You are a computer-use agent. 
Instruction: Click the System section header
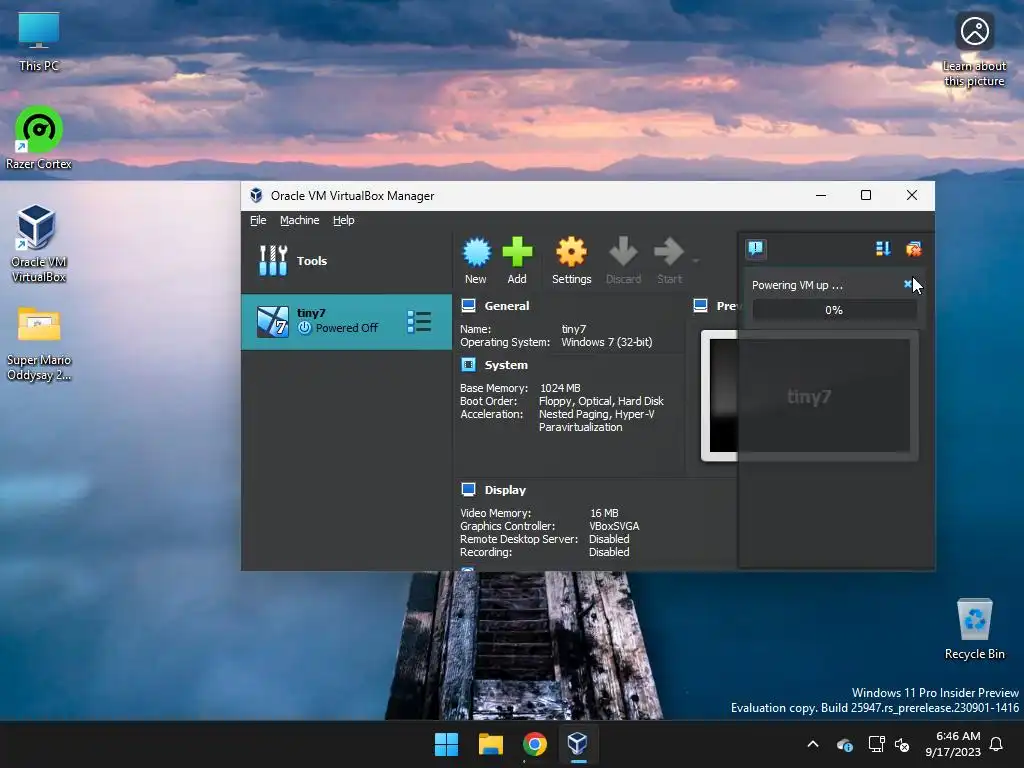(506, 365)
